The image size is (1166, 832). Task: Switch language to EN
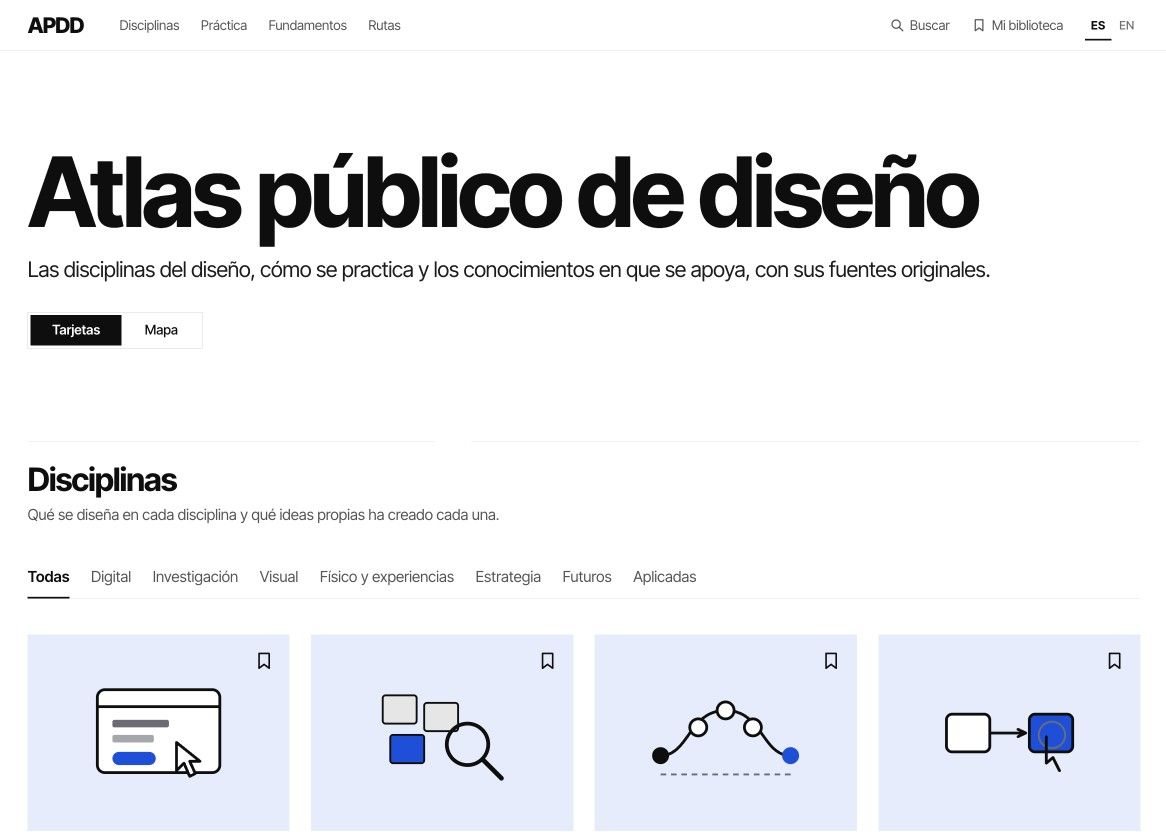tap(1127, 25)
